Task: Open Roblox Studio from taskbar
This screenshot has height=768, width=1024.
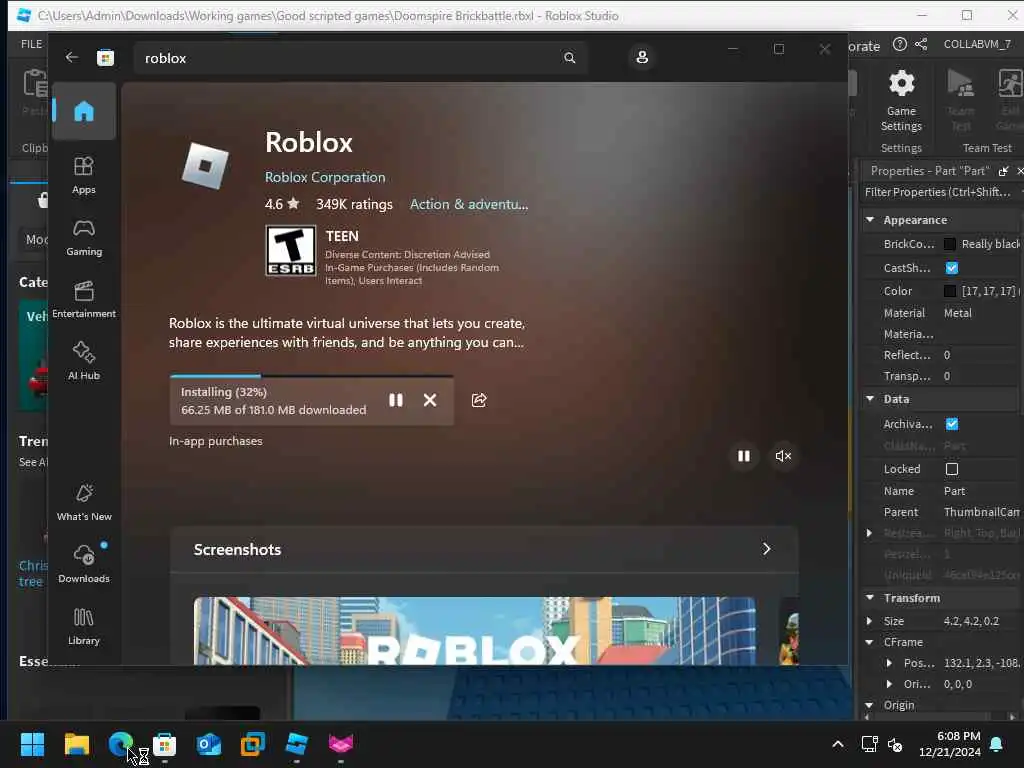Action: [x=296, y=744]
